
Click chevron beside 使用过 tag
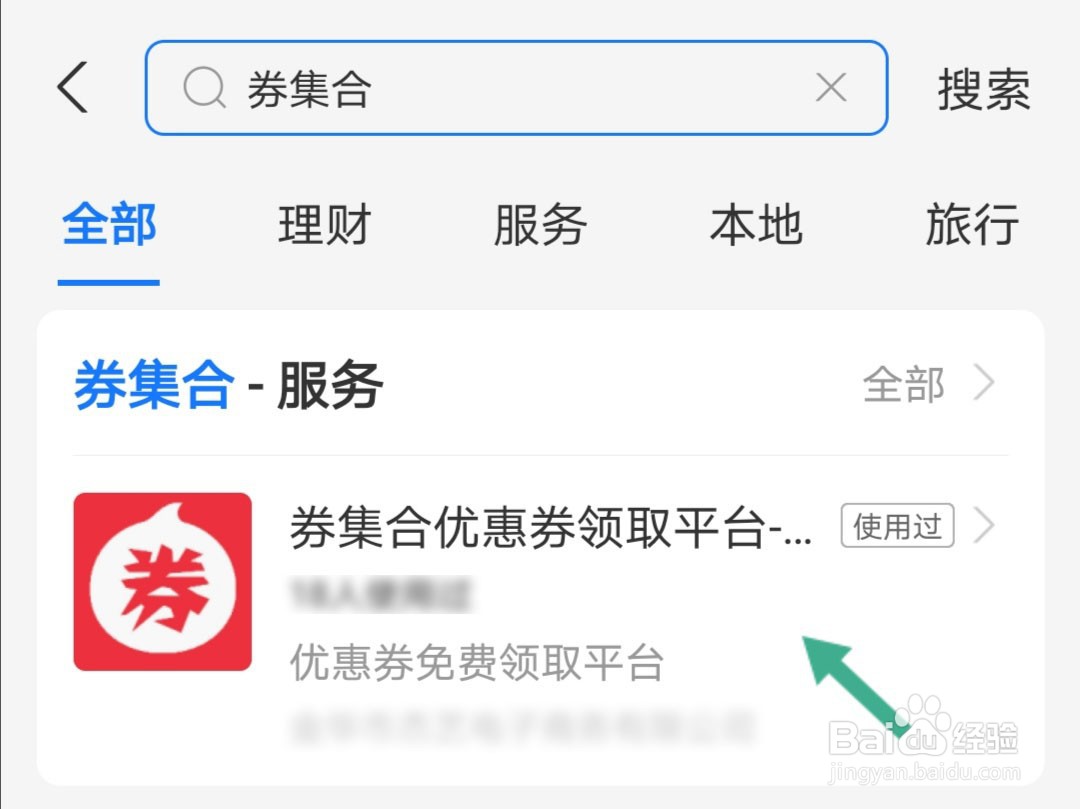pos(984,526)
